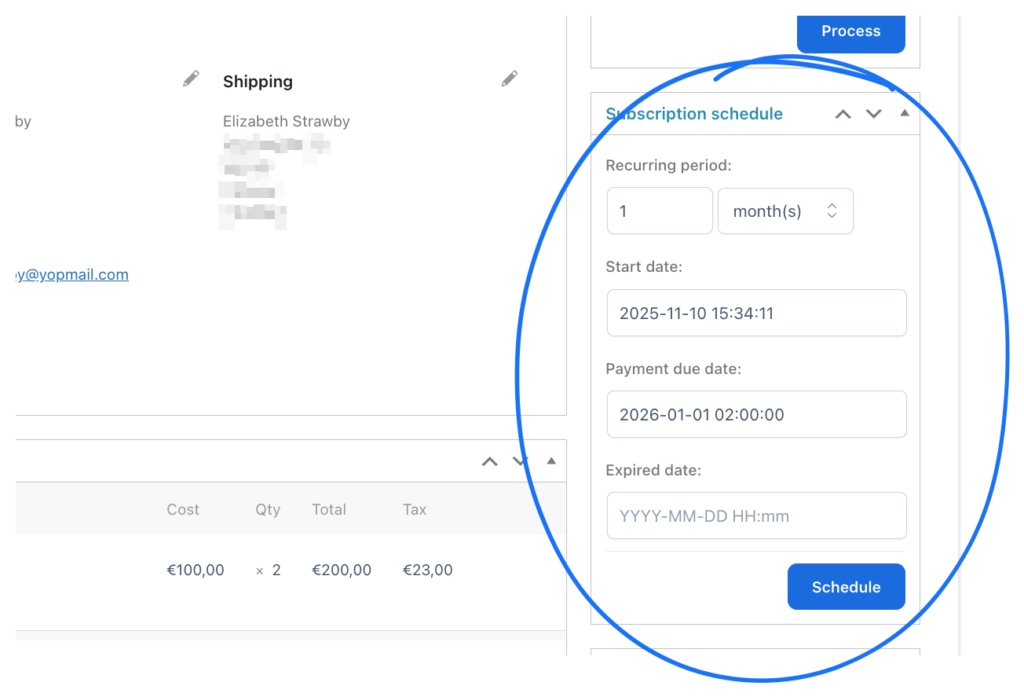Click the Cost column header
The height and width of the screenshot is (697, 1024).
click(183, 509)
